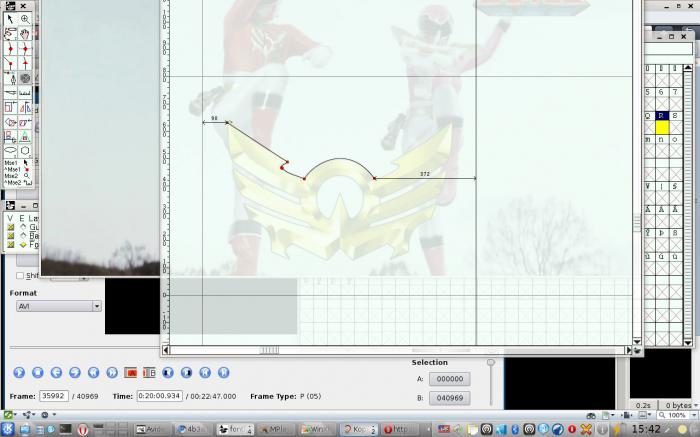Image resolution: width=700 pixels, height=437 pixels.
Task: Select the Tangent point tool
Action: (x=25, y=63)
